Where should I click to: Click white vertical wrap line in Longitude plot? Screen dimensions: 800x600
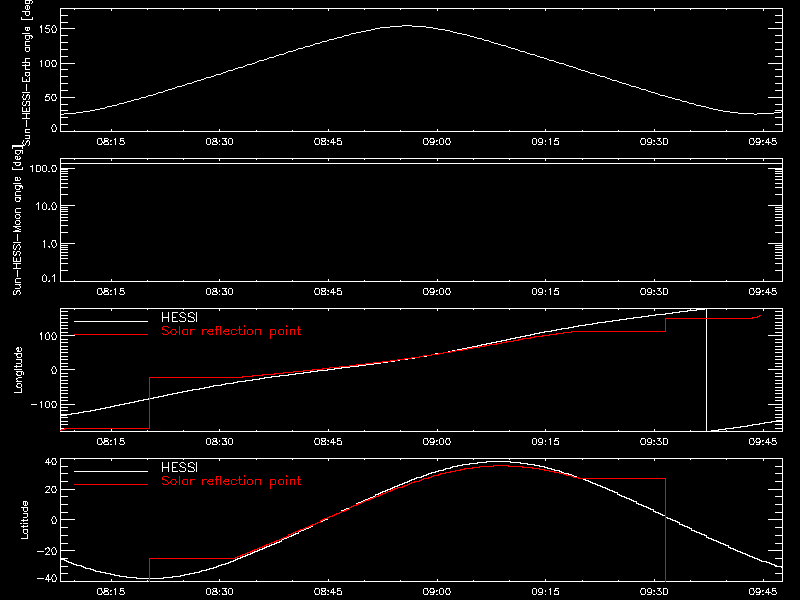coord(706,370)
